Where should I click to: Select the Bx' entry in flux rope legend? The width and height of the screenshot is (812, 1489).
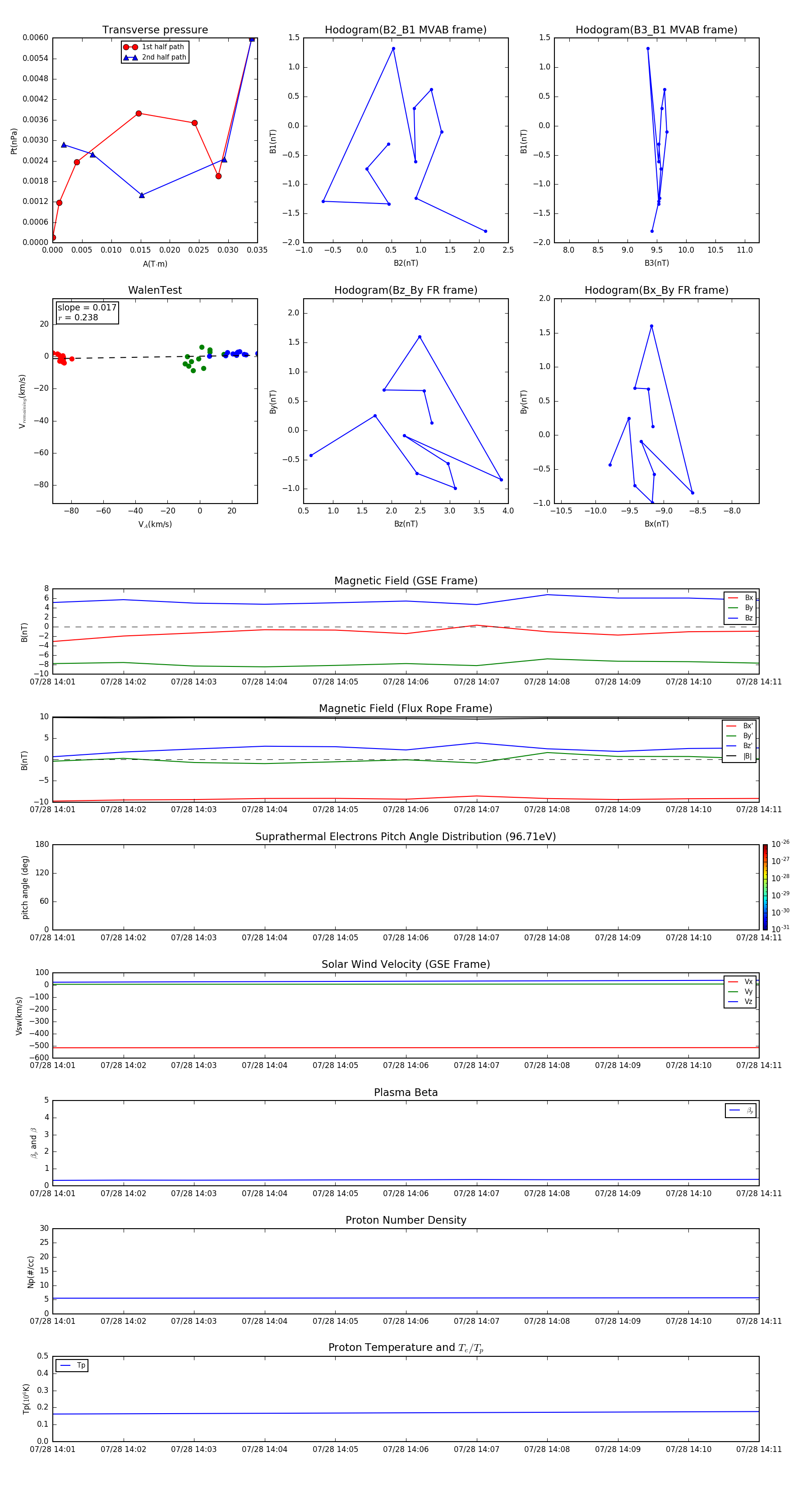coord(739,726)
